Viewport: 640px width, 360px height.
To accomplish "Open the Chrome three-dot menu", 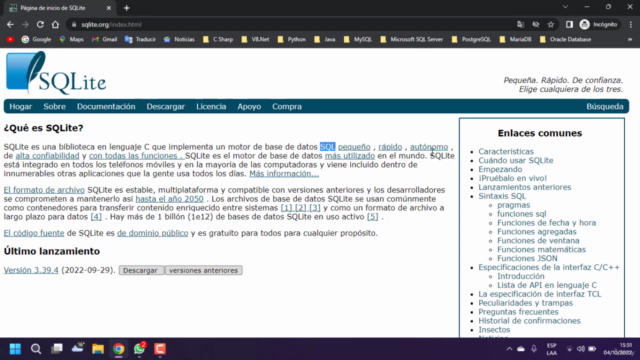I will click(631, 24).
